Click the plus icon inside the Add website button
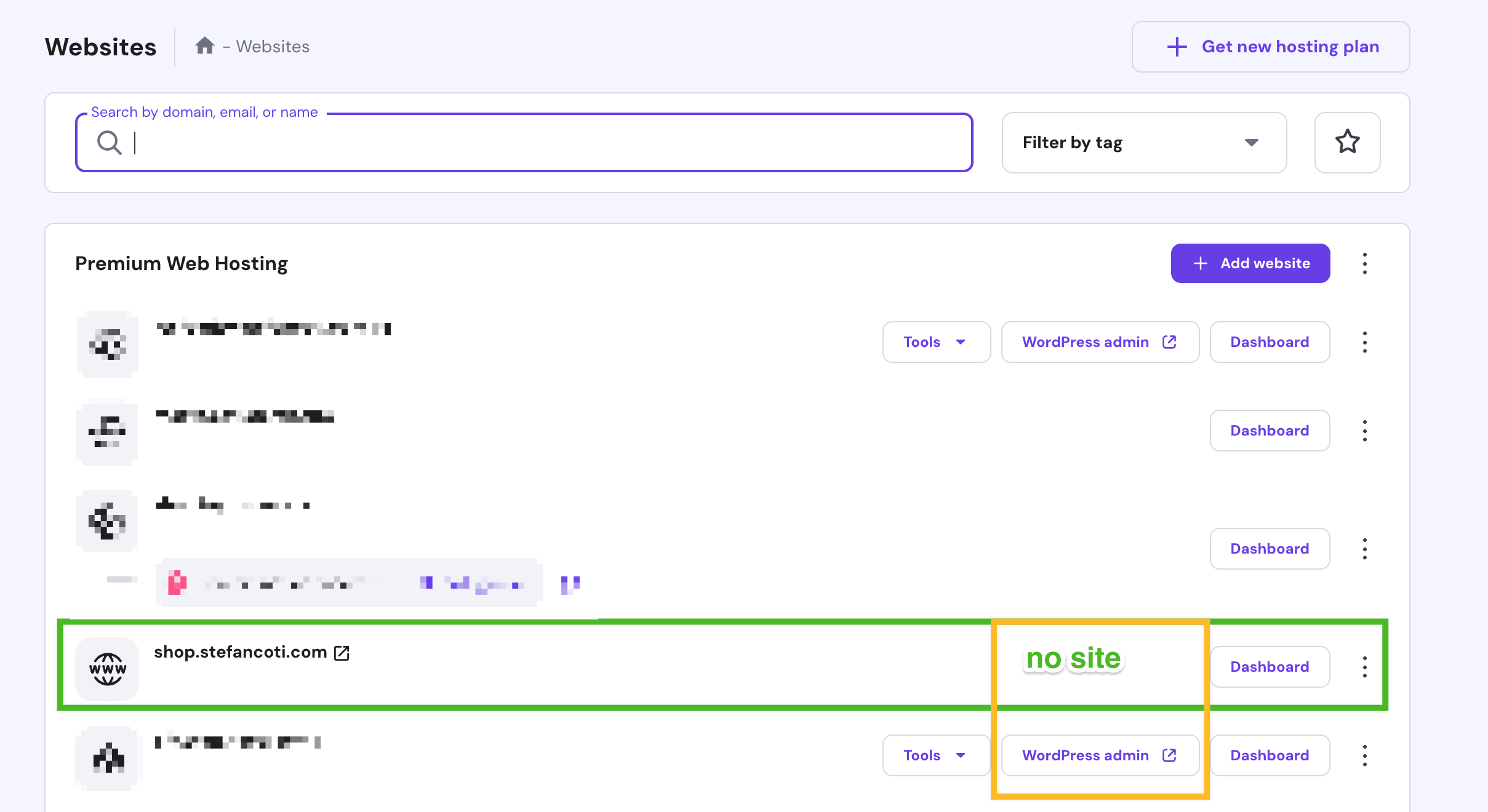 pyautogui.click(x=1201, y=263)
